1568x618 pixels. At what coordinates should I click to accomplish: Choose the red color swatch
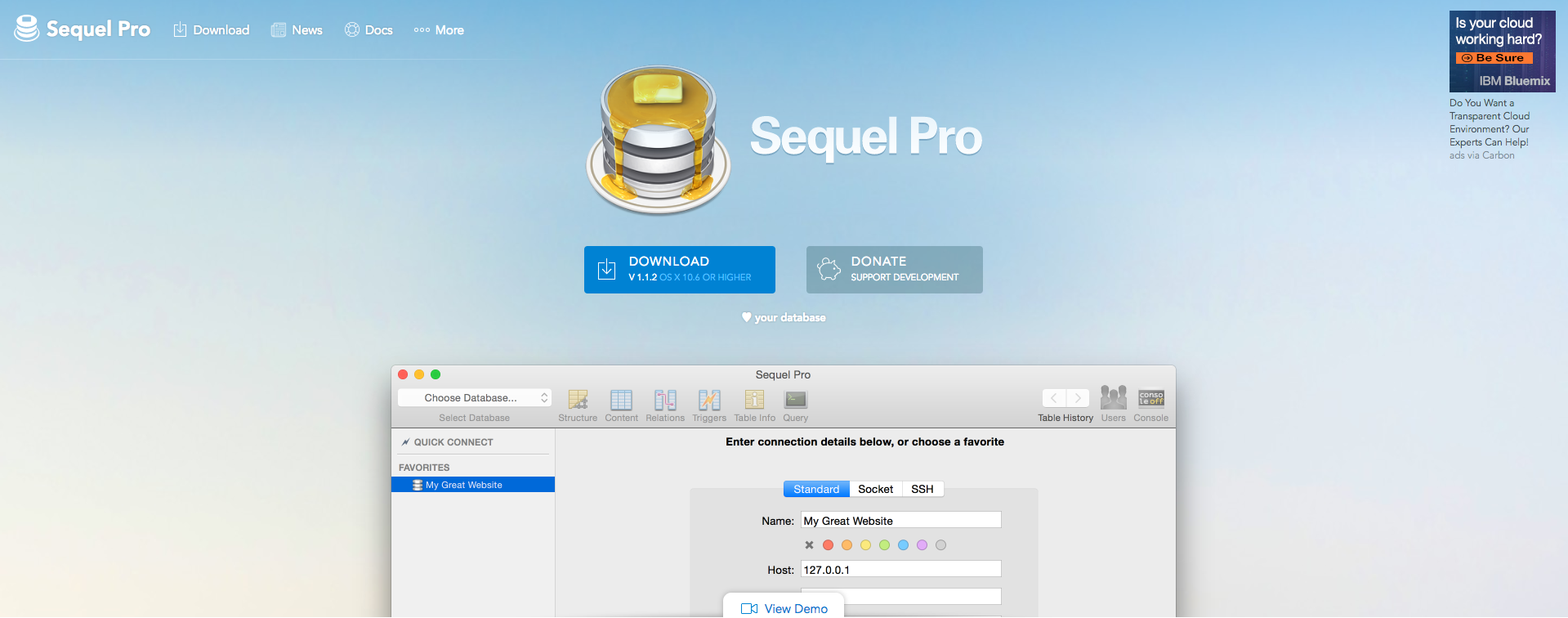click(828, 545)
